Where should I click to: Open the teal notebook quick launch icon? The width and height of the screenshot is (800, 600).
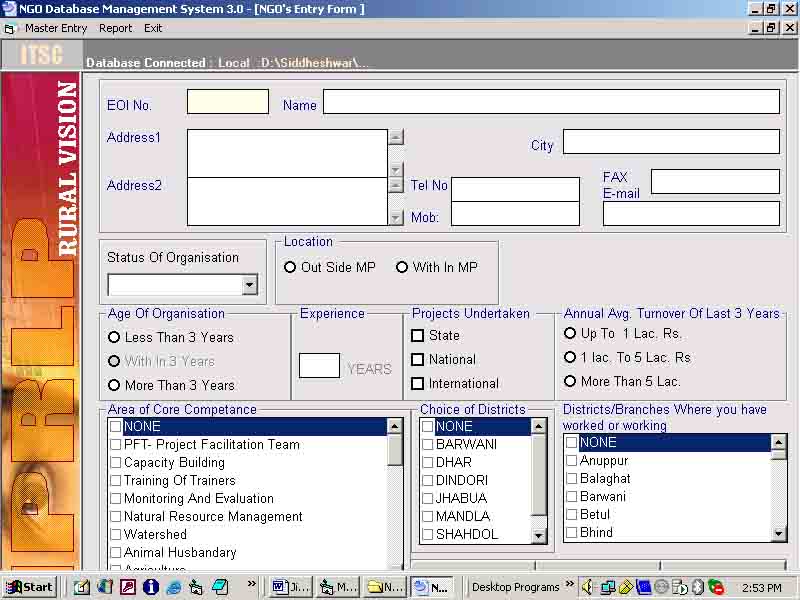click(x=219, y=587)
